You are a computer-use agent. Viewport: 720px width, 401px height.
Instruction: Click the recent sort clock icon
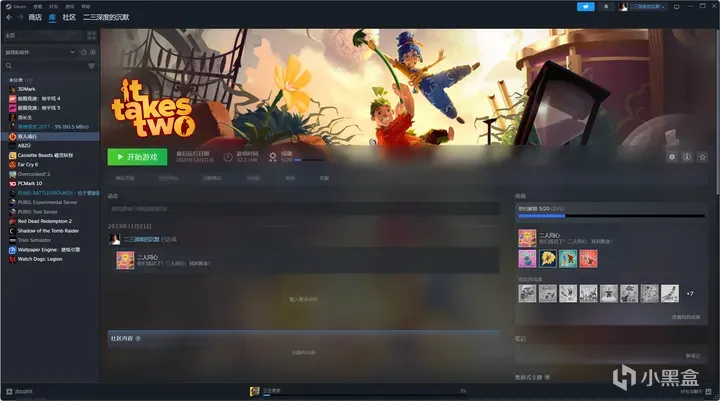84,52
